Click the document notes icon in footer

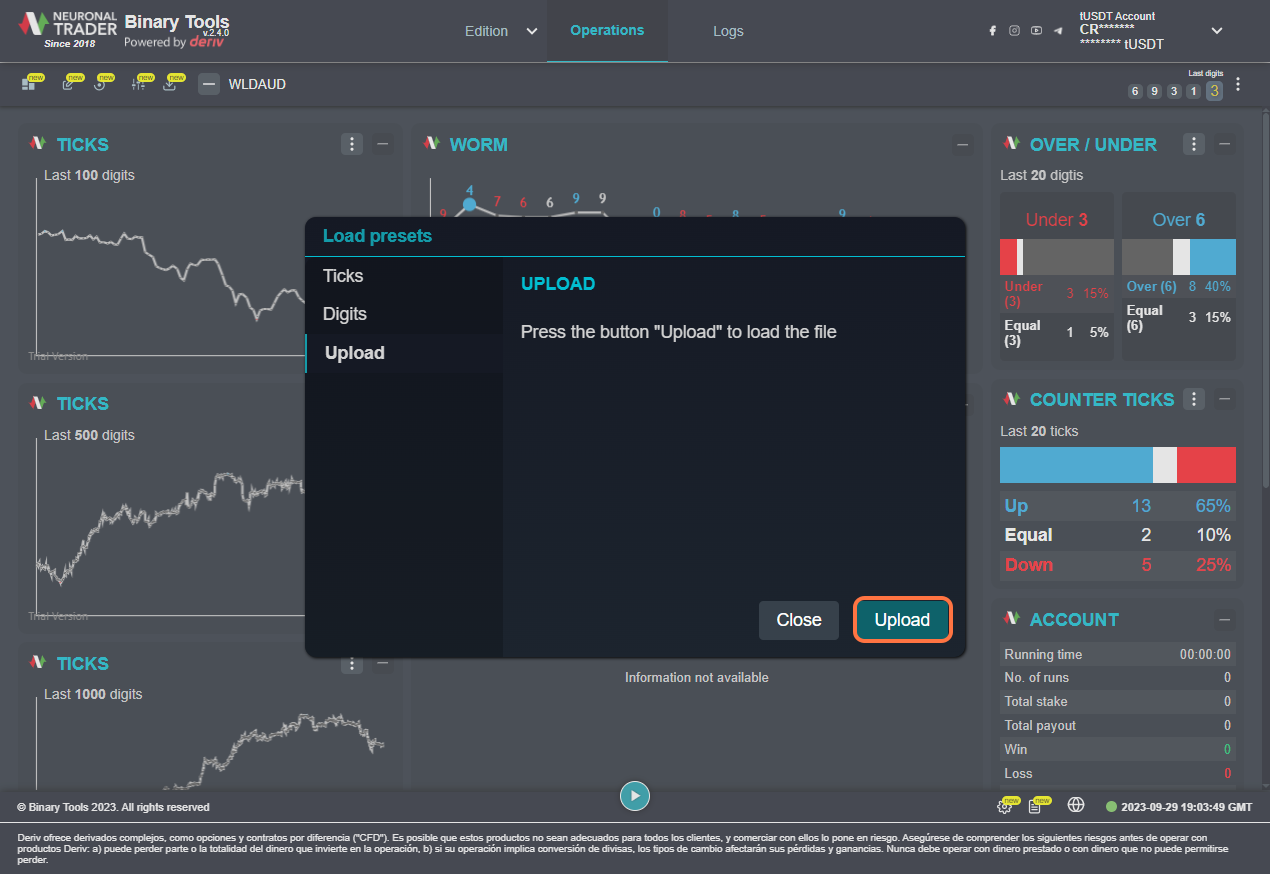click(1035, 806)
